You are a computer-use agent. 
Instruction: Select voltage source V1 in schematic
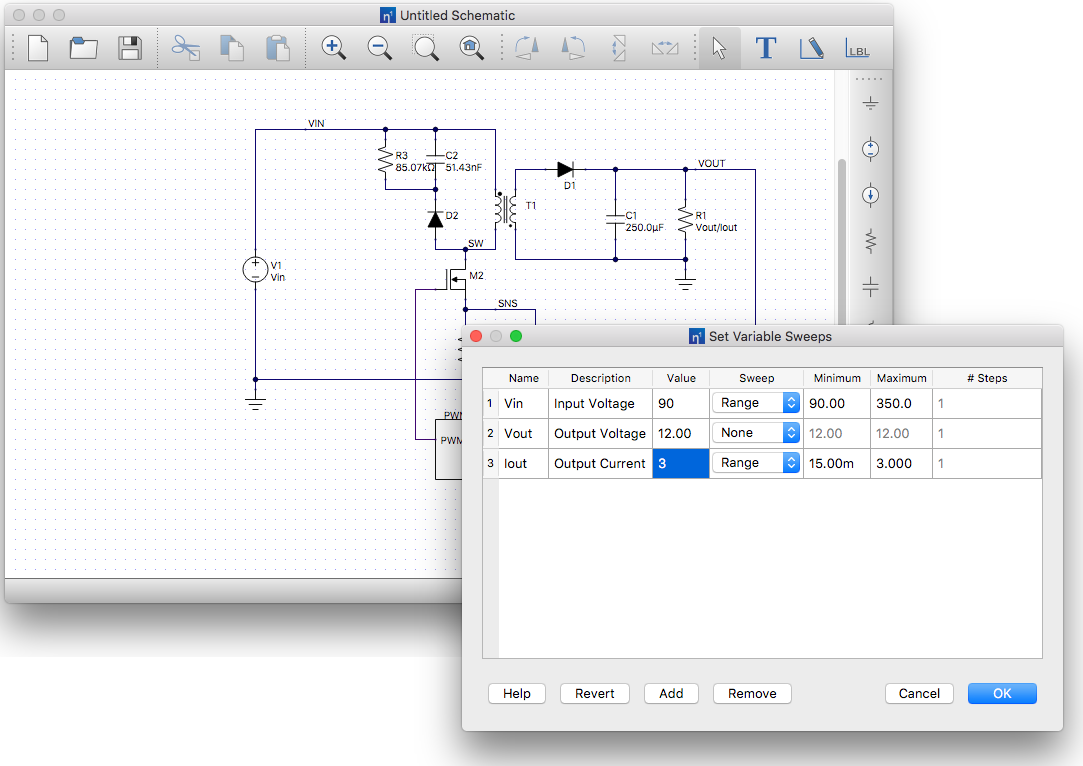pos(256,269)
